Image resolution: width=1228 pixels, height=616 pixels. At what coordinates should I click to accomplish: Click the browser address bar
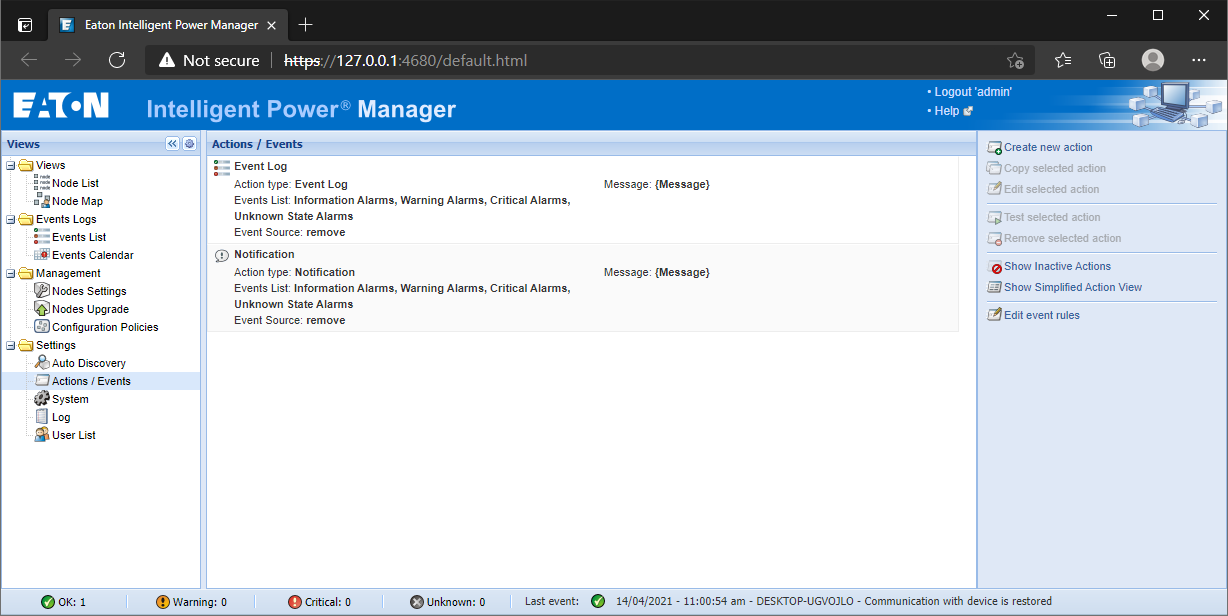click(x=590, y=60)
